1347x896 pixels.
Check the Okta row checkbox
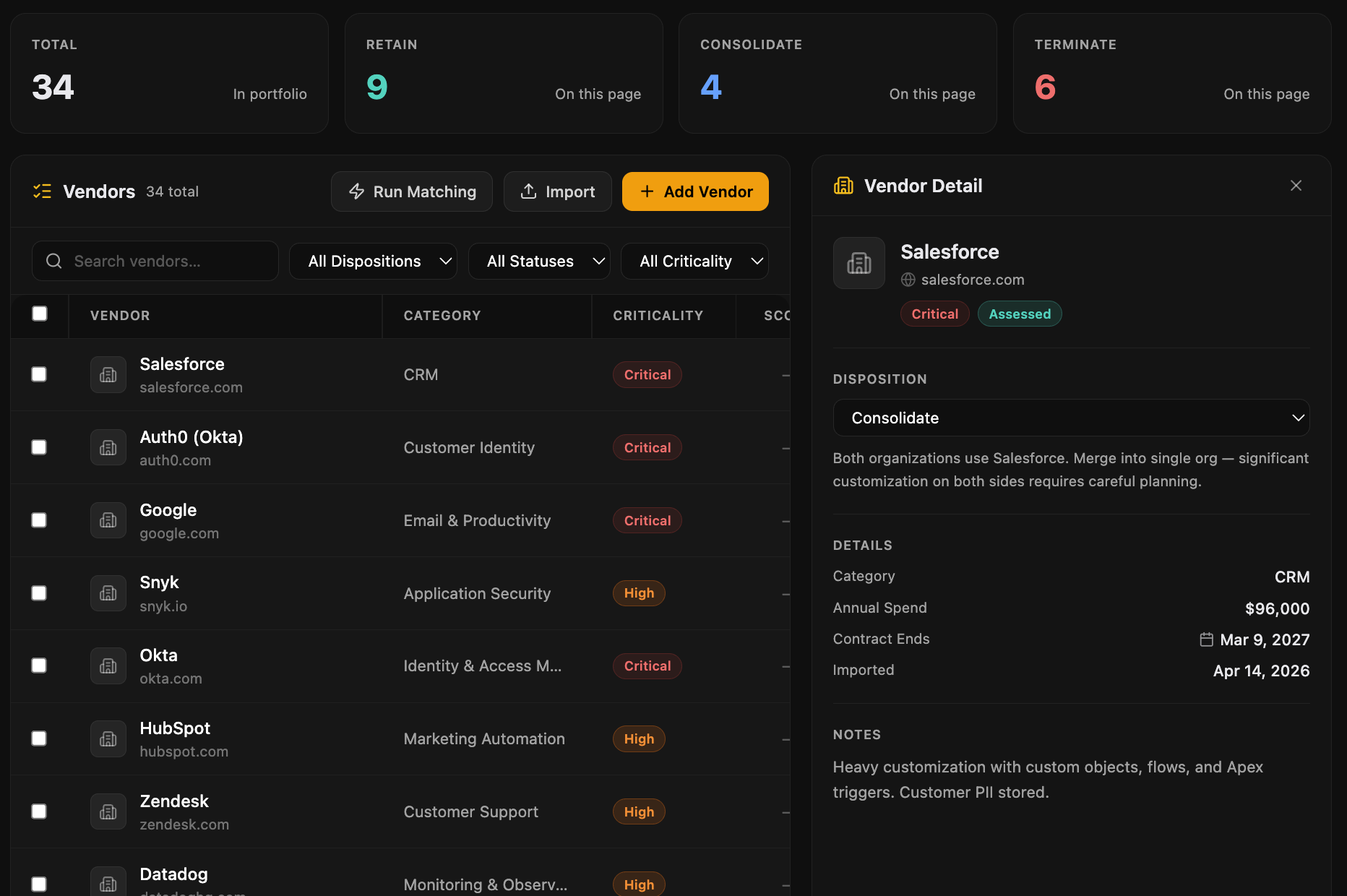39,665
